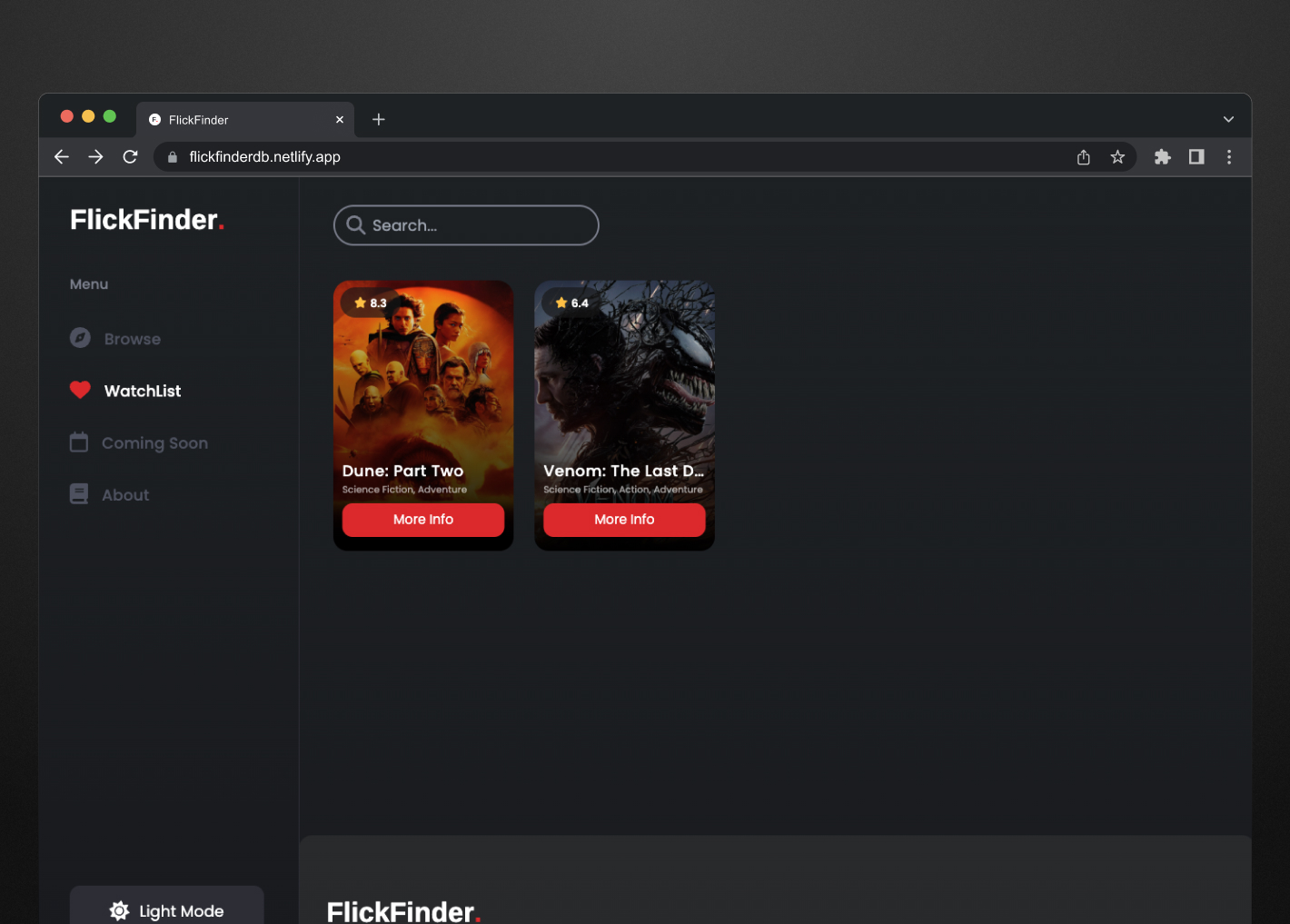Image resolution: width=1290 pixels, height=924 pixels.
Task: Click the Dune: Part Two title
Action: [x=402, y=471]
